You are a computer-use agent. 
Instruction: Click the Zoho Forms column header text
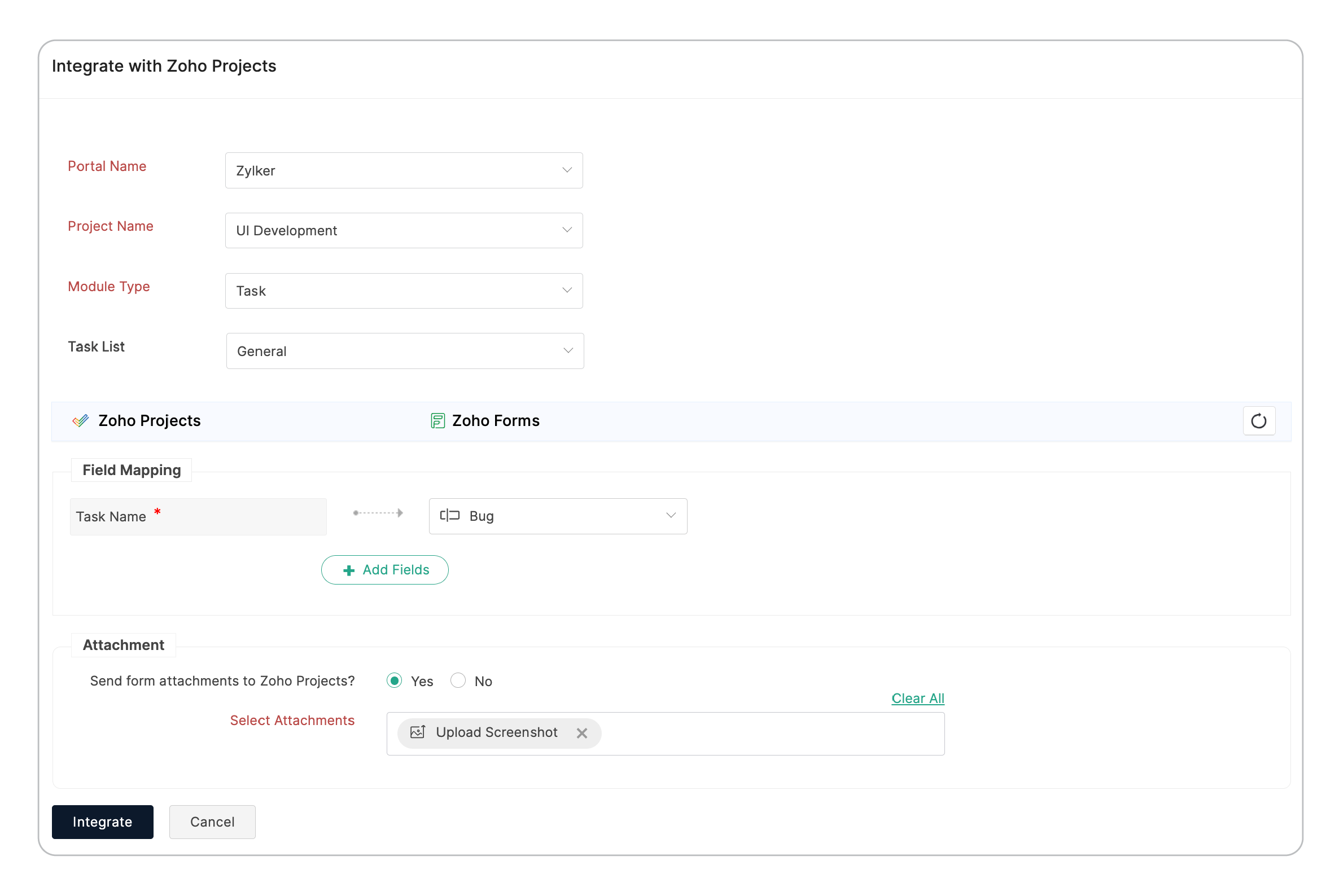point(496,421)
